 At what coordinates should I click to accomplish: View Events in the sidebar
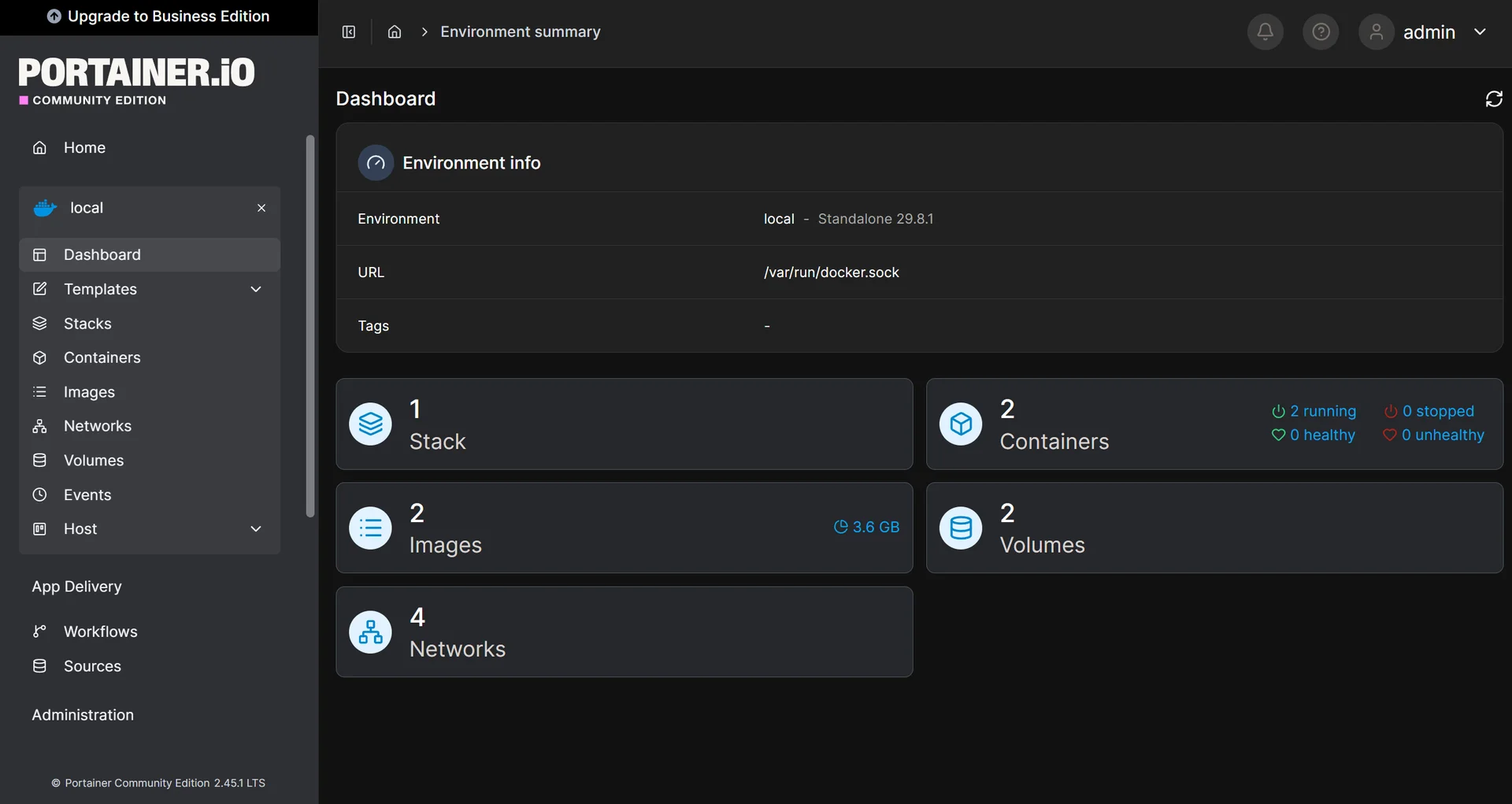(150, 495)
